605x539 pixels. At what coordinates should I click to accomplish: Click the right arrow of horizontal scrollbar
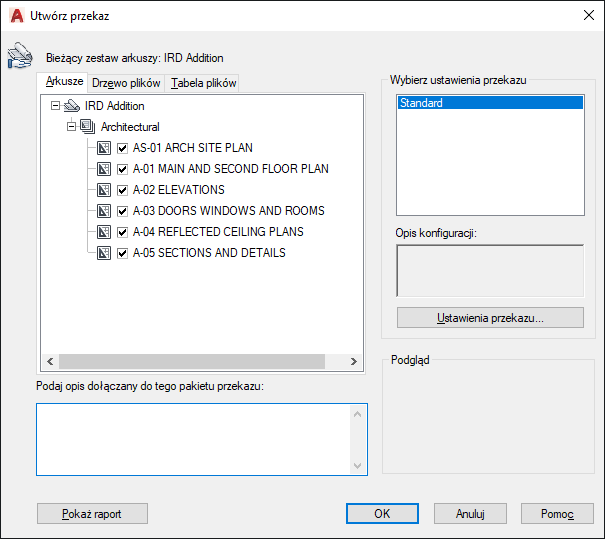[x=353, y=362]
